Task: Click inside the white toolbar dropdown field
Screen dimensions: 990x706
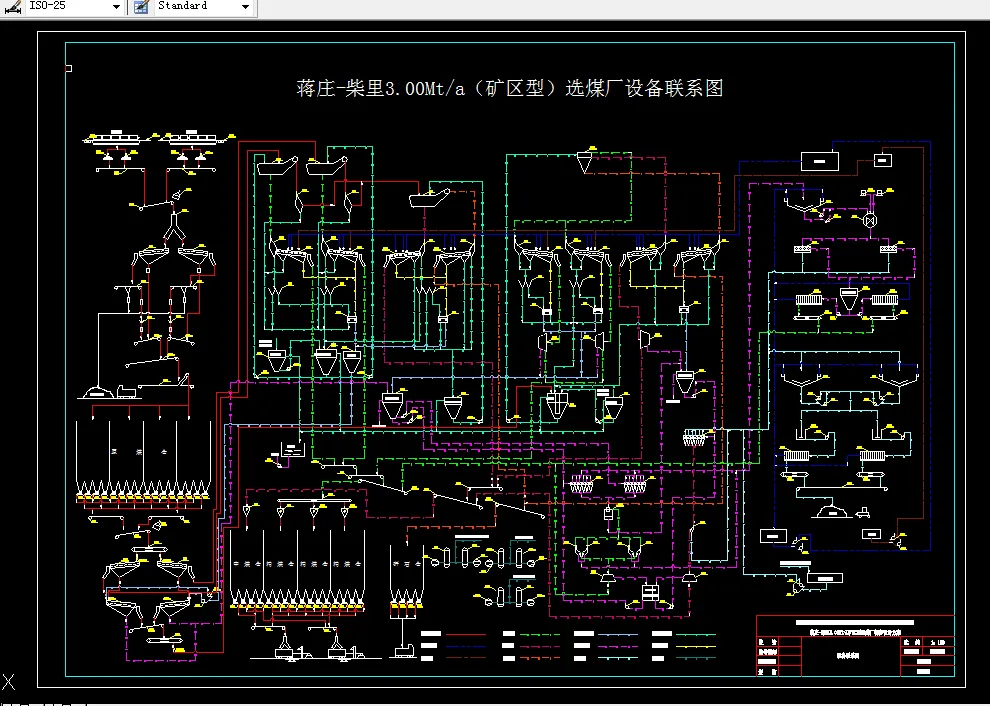Action: tap(60, 6)
